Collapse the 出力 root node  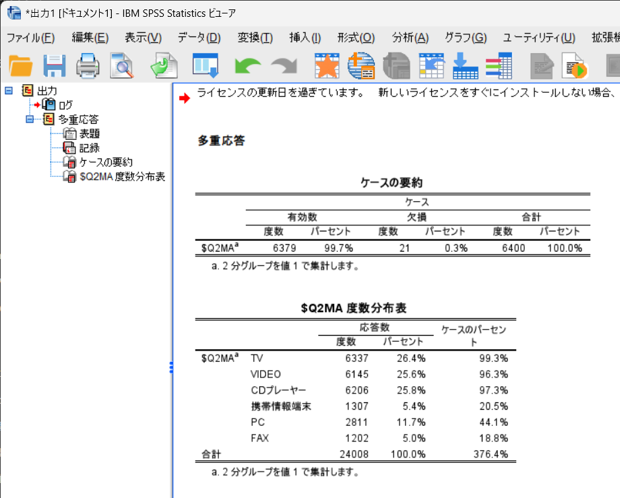[9, 91]
